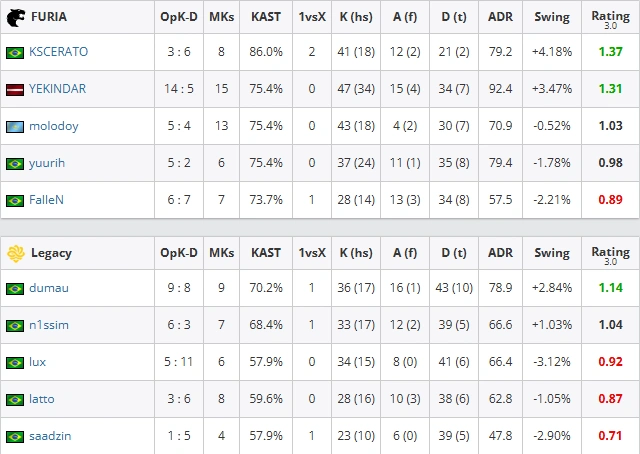Open the n1ssim player link
This screenshot has width=640, height=454.
tap(49, 325)
